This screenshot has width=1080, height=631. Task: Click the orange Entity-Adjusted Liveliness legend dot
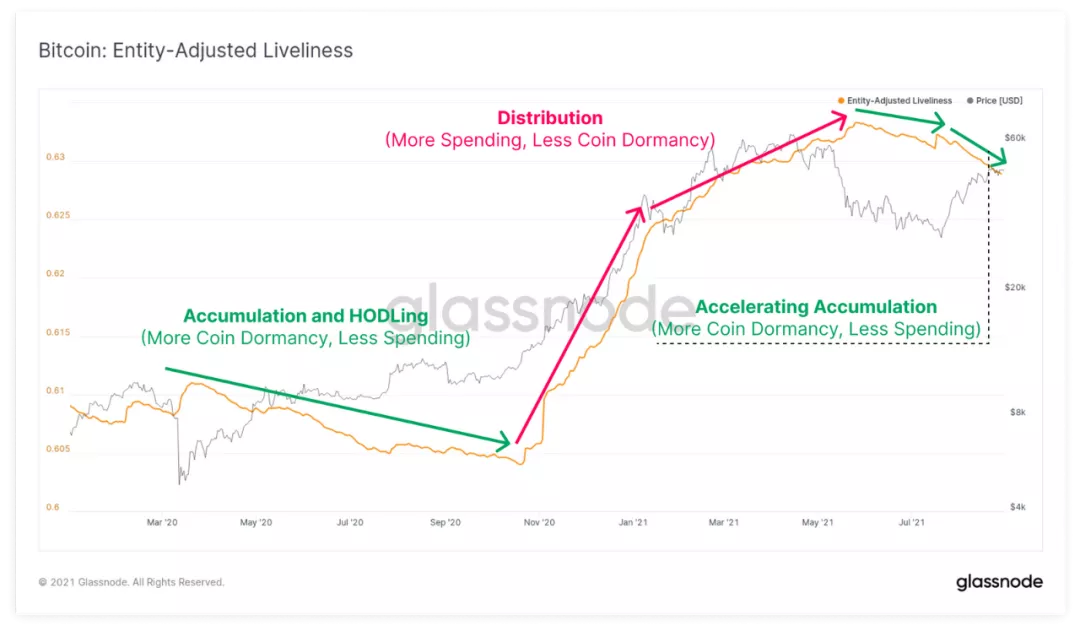pyautogui.click(x=842, y=100)
